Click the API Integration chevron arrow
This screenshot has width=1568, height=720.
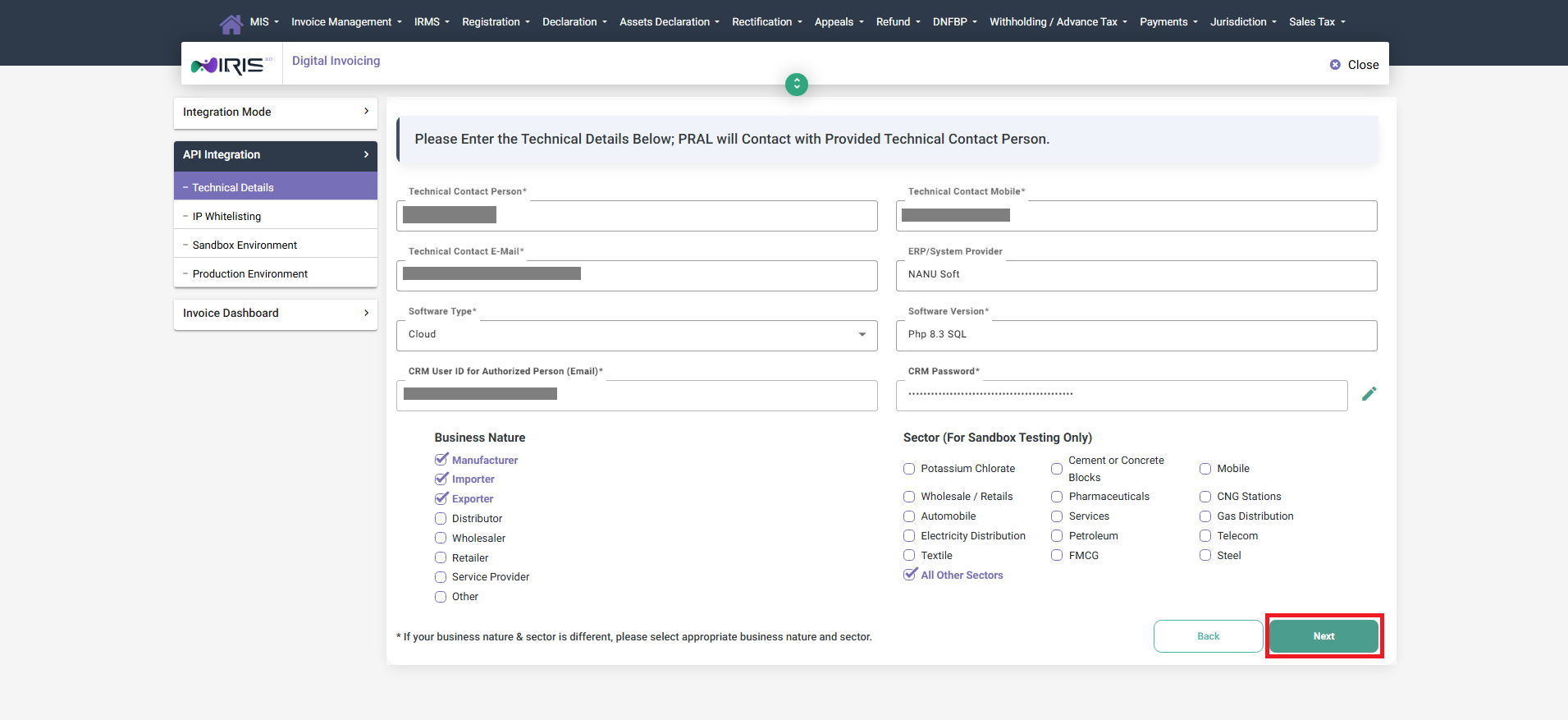tap(366, 154)
